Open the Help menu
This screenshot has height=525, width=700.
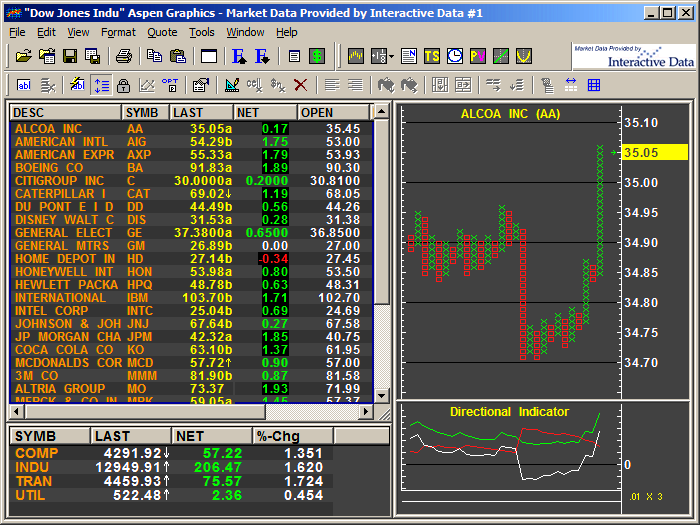click(287, 32)
